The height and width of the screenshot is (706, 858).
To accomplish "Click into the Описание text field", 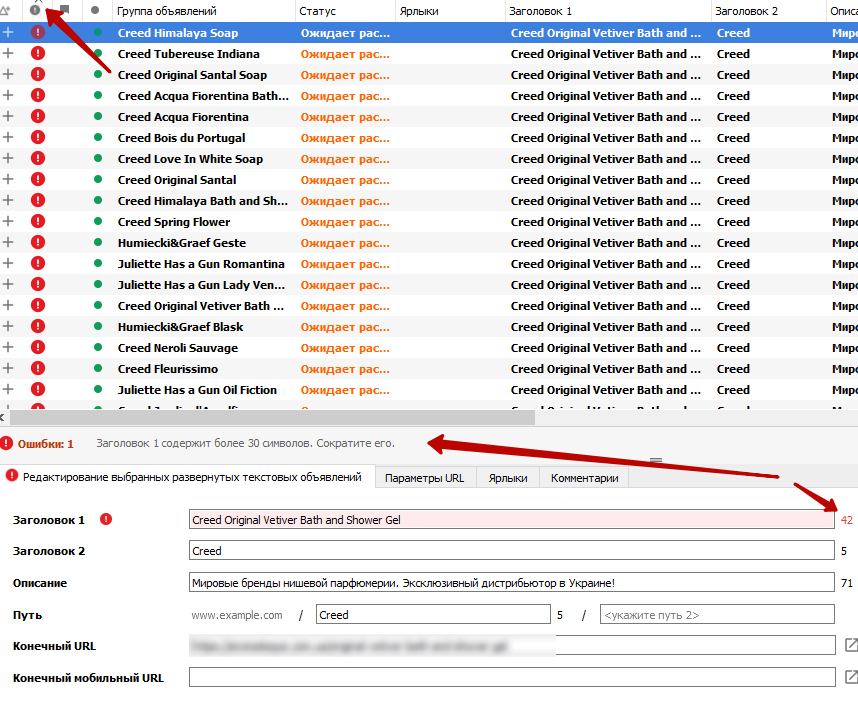I will [x=512, y=582].
